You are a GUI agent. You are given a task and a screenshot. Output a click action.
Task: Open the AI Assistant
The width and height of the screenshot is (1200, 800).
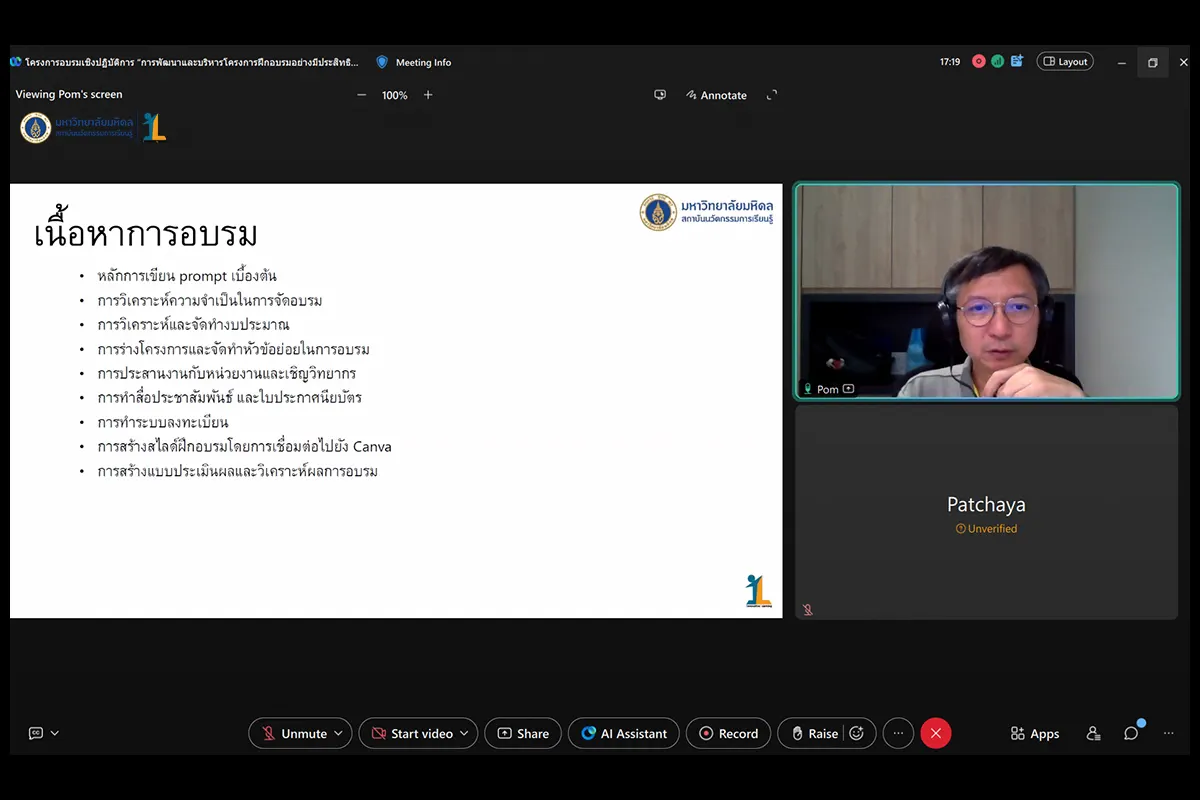(623, 733)
